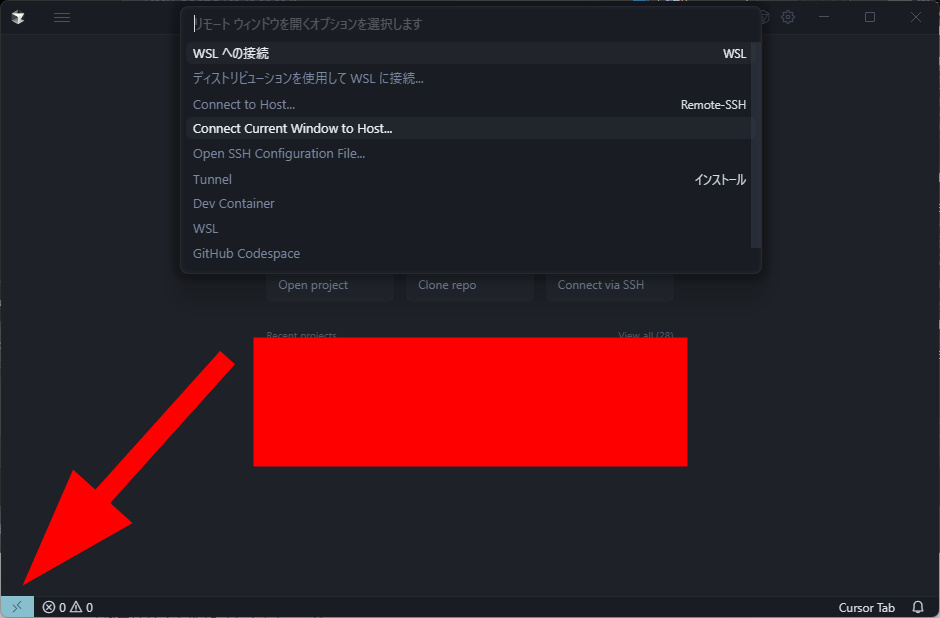Screen dimensions: 940x618
Task: Select "Open SSH Configuration File..."
Action: pos(469,153)
